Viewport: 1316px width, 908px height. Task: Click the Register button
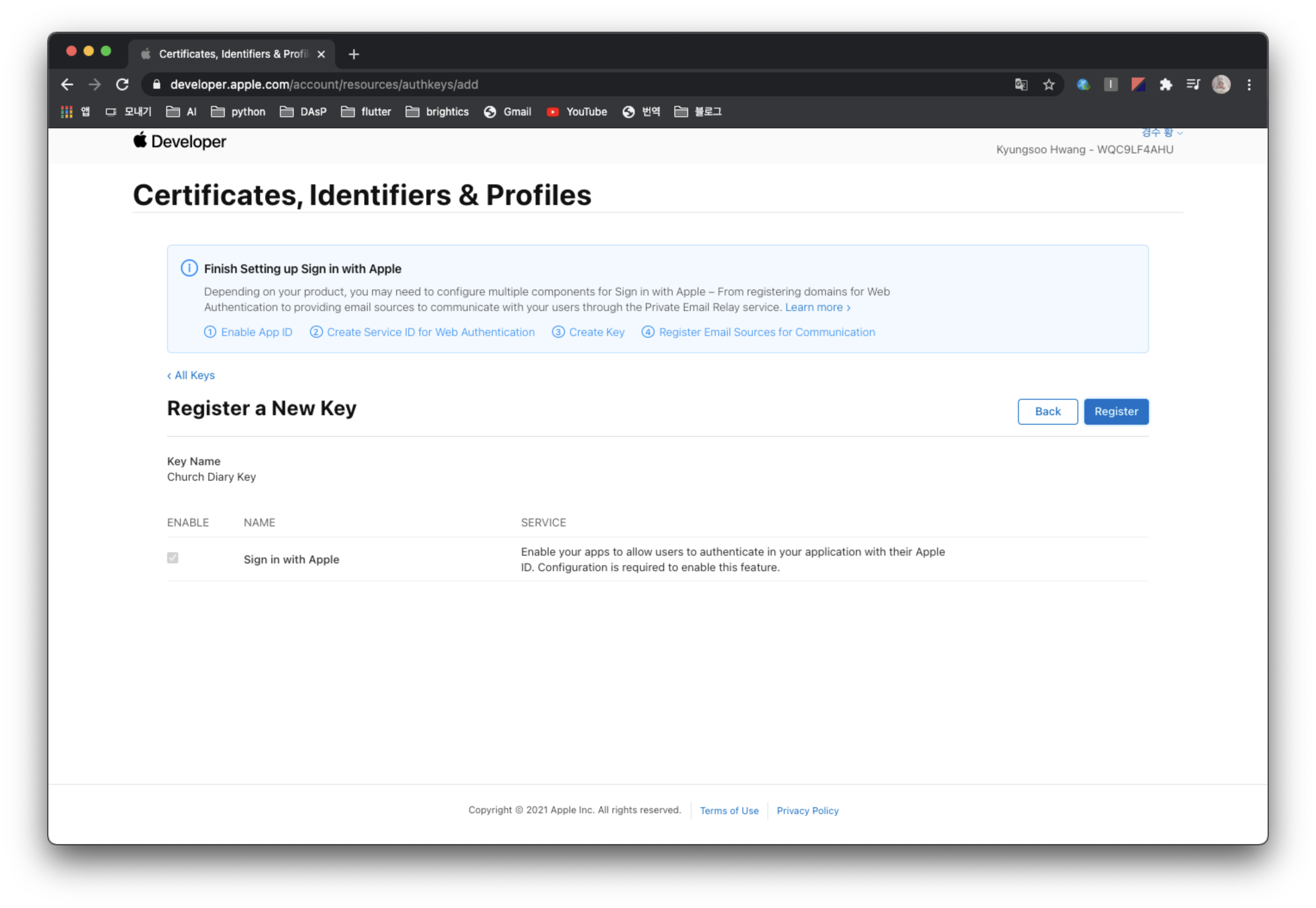click(1116, 411)
